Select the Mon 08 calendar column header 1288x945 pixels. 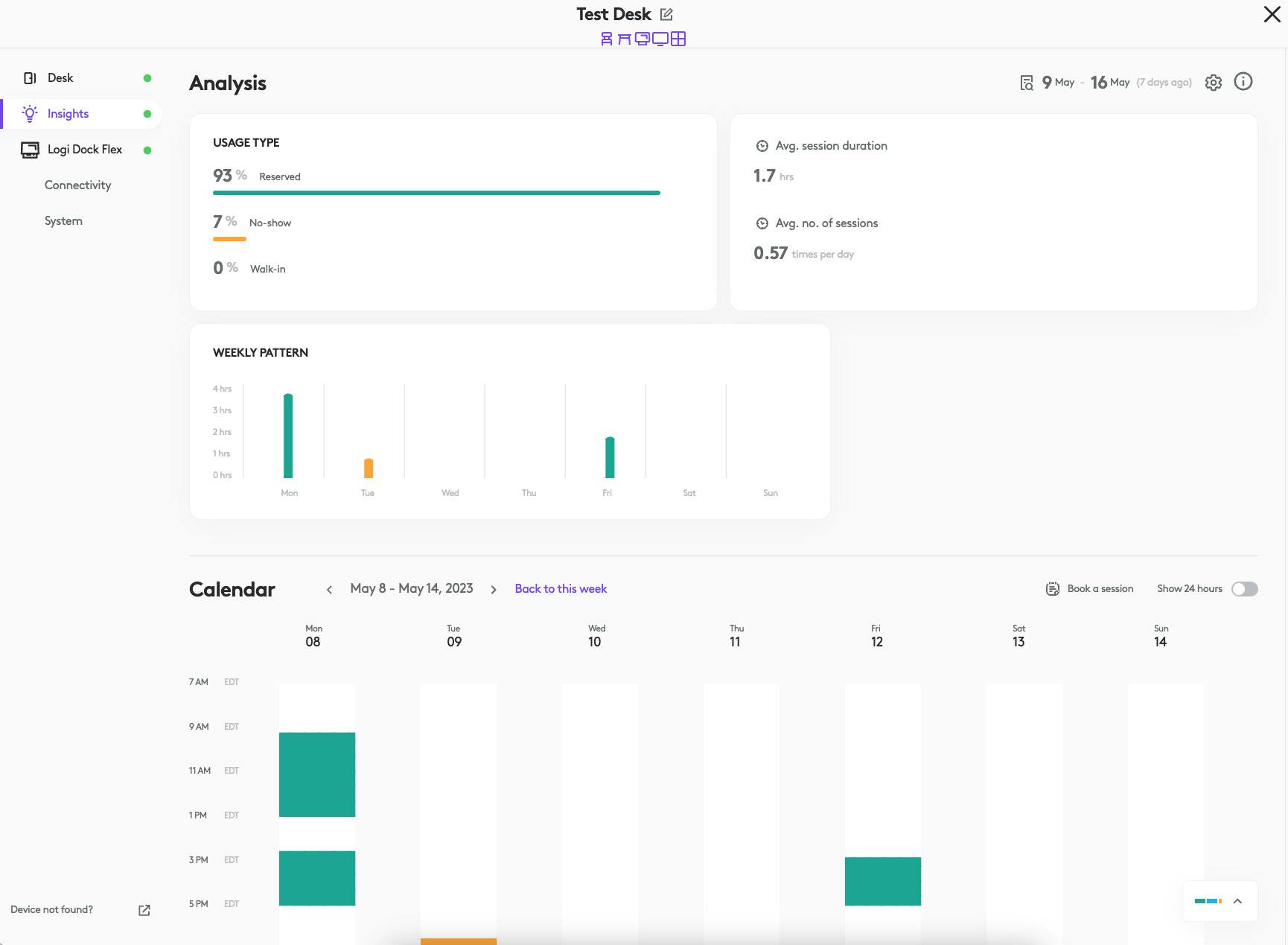(x=313, y=637)
